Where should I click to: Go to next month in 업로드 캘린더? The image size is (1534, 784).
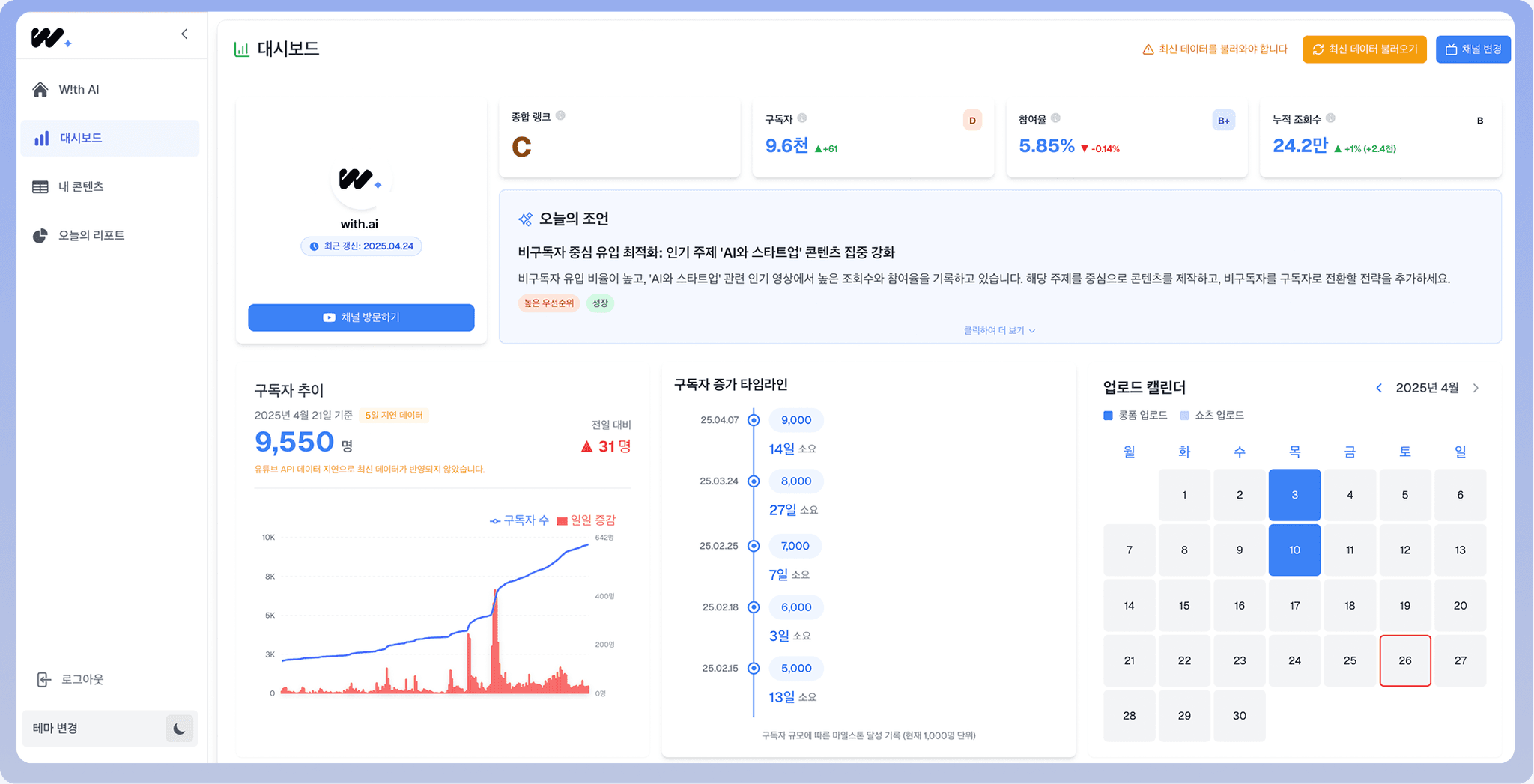pos(1476,388)
